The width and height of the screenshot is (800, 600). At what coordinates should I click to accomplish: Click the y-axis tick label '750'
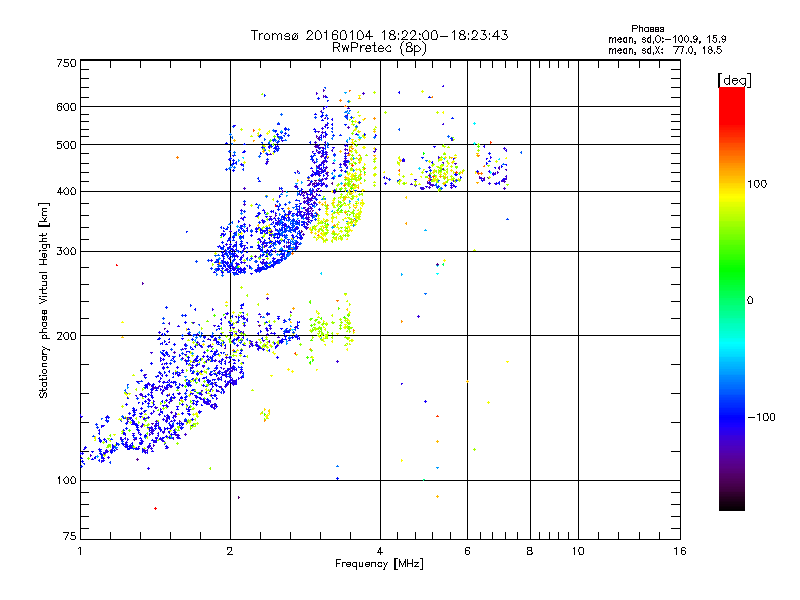pos(66,63)
